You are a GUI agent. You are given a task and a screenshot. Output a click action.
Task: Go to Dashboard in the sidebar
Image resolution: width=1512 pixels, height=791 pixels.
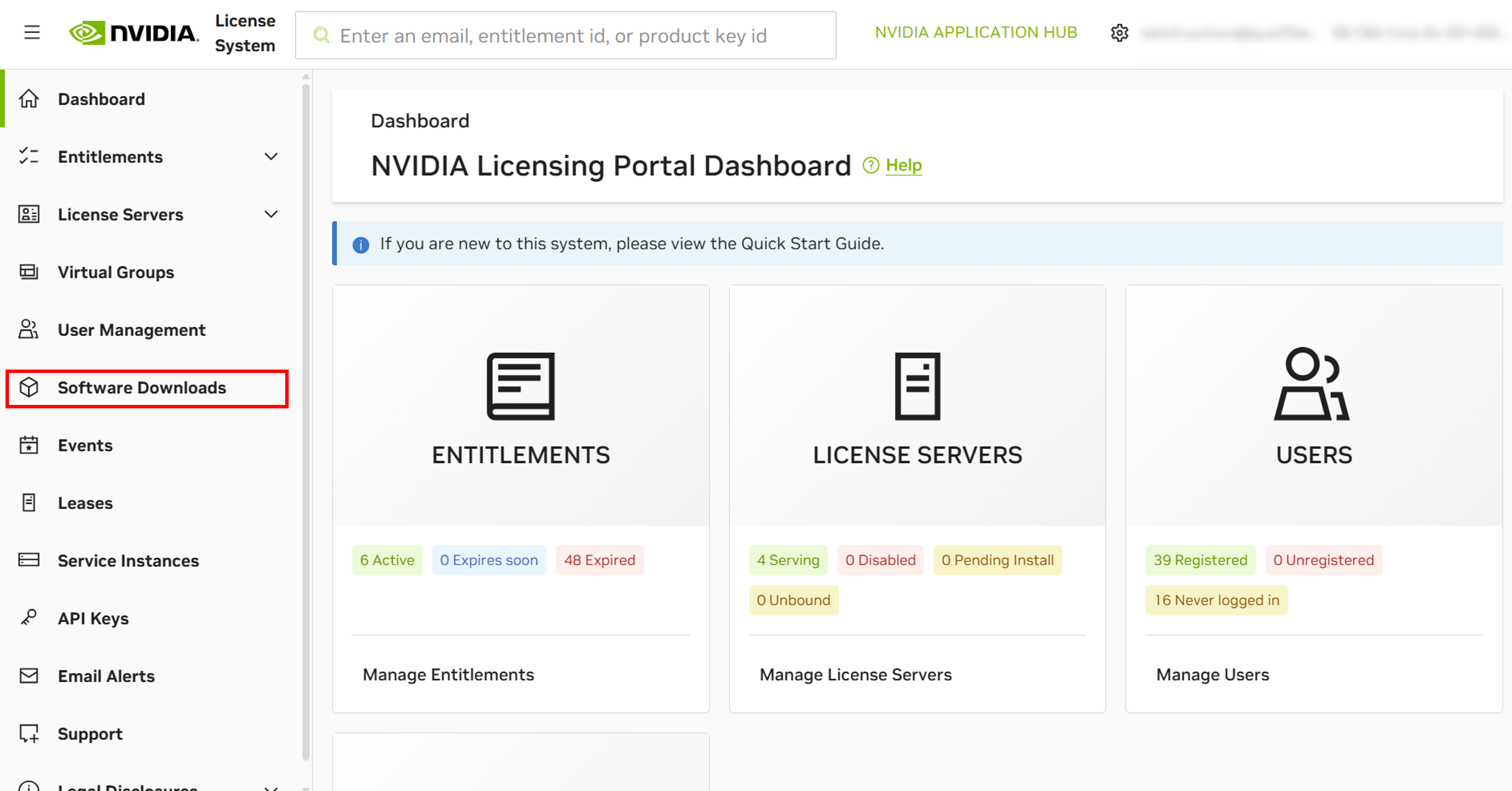[x=101, y=99]
